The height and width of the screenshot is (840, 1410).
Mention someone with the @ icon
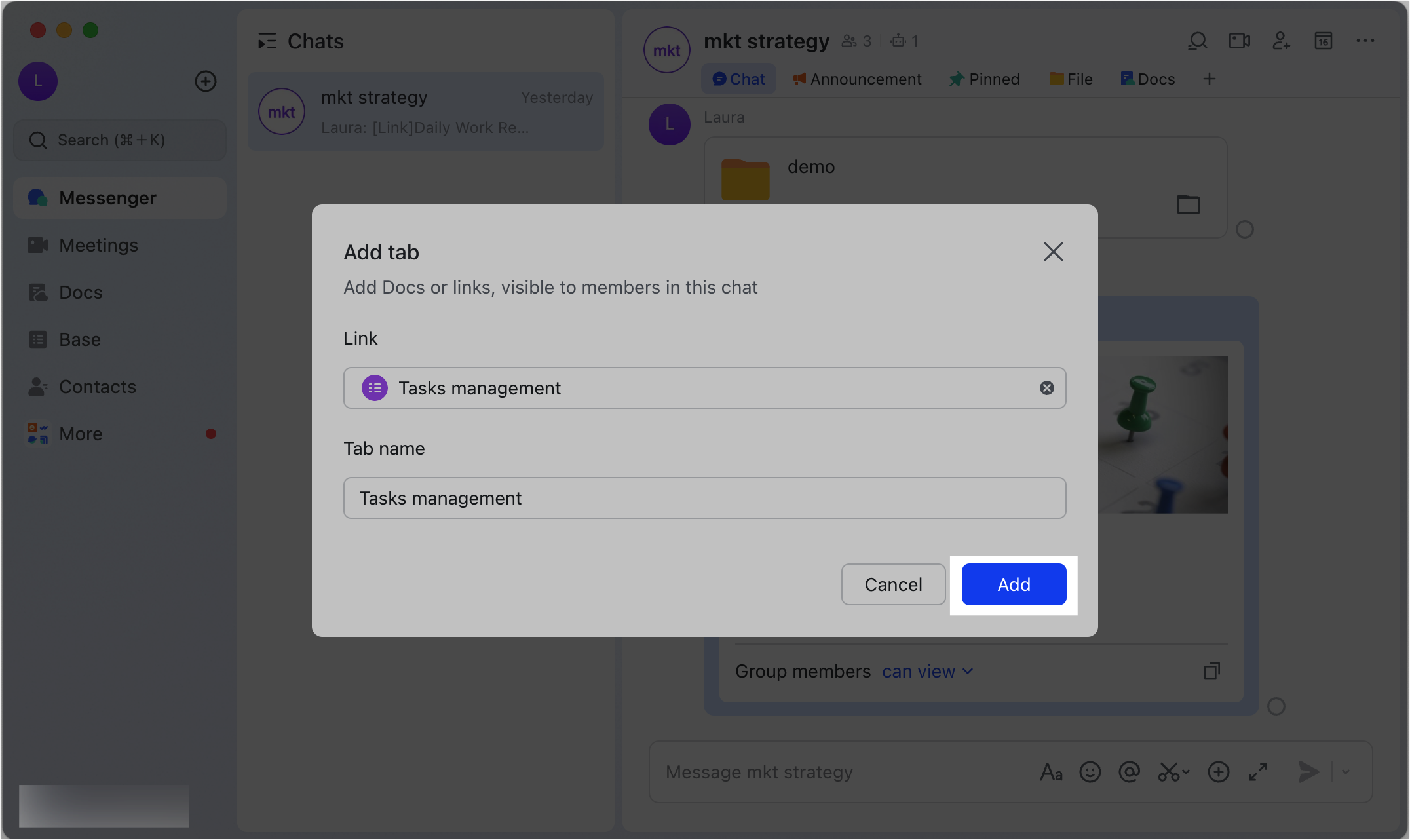click(1128, 772)
